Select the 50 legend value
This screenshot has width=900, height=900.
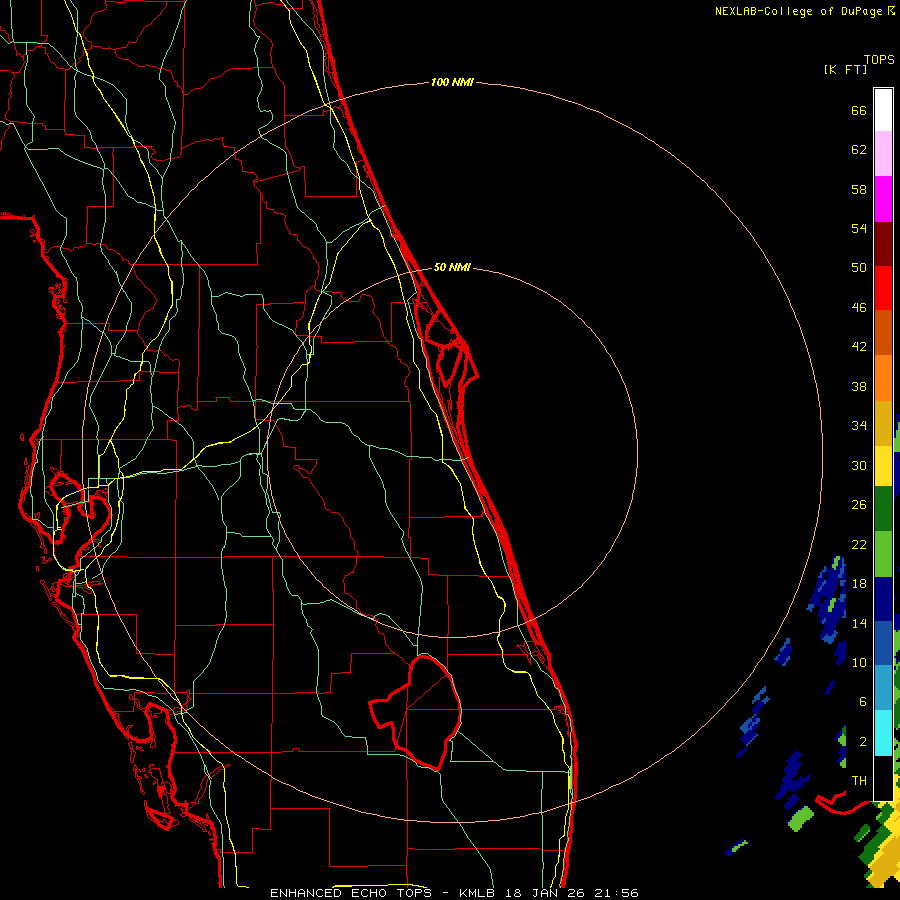[x=859, y=268]
